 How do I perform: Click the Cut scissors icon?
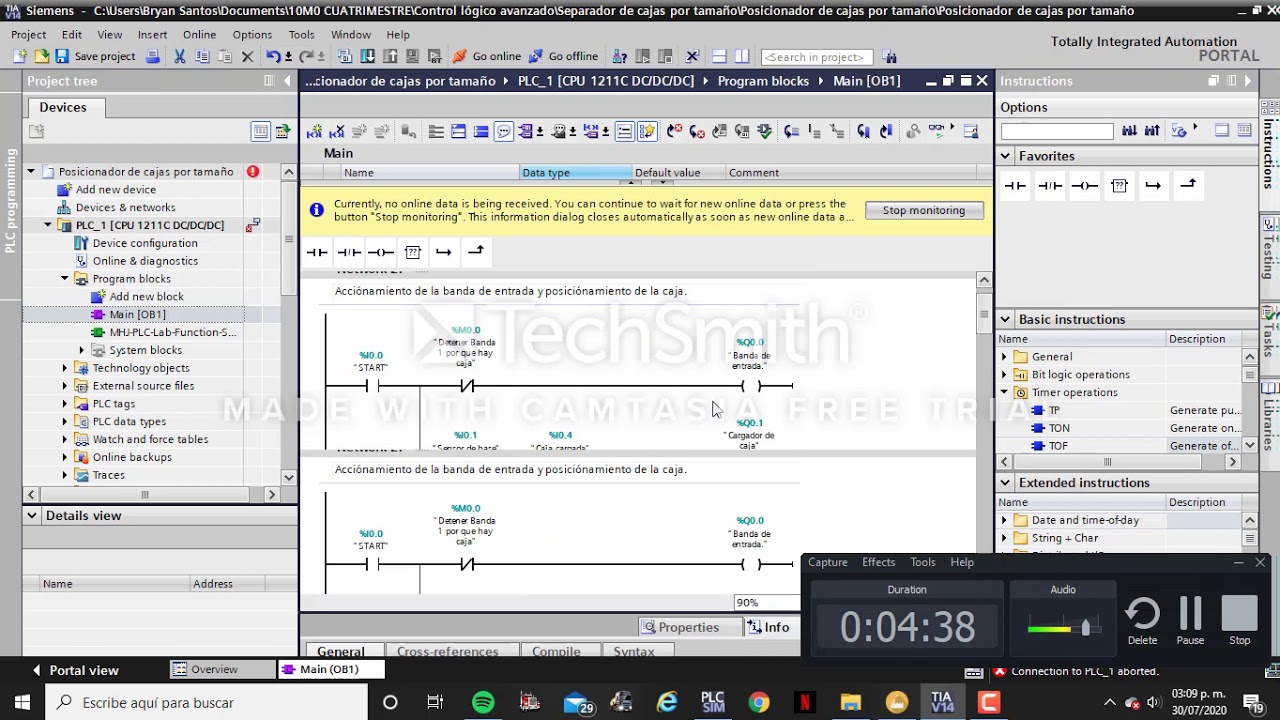point(180,57)
